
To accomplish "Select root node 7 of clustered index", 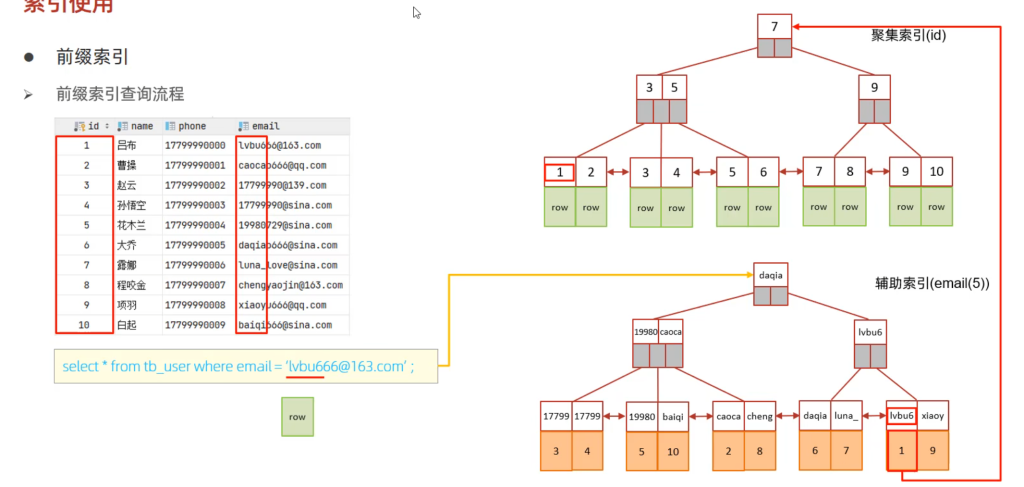I will coord(774,26).
